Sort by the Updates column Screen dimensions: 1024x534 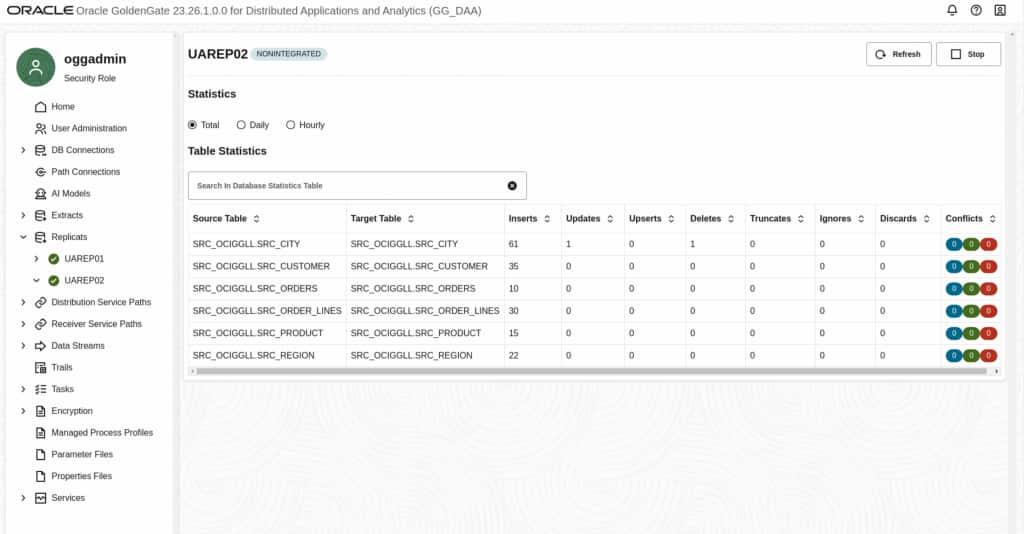pos(610,219)
